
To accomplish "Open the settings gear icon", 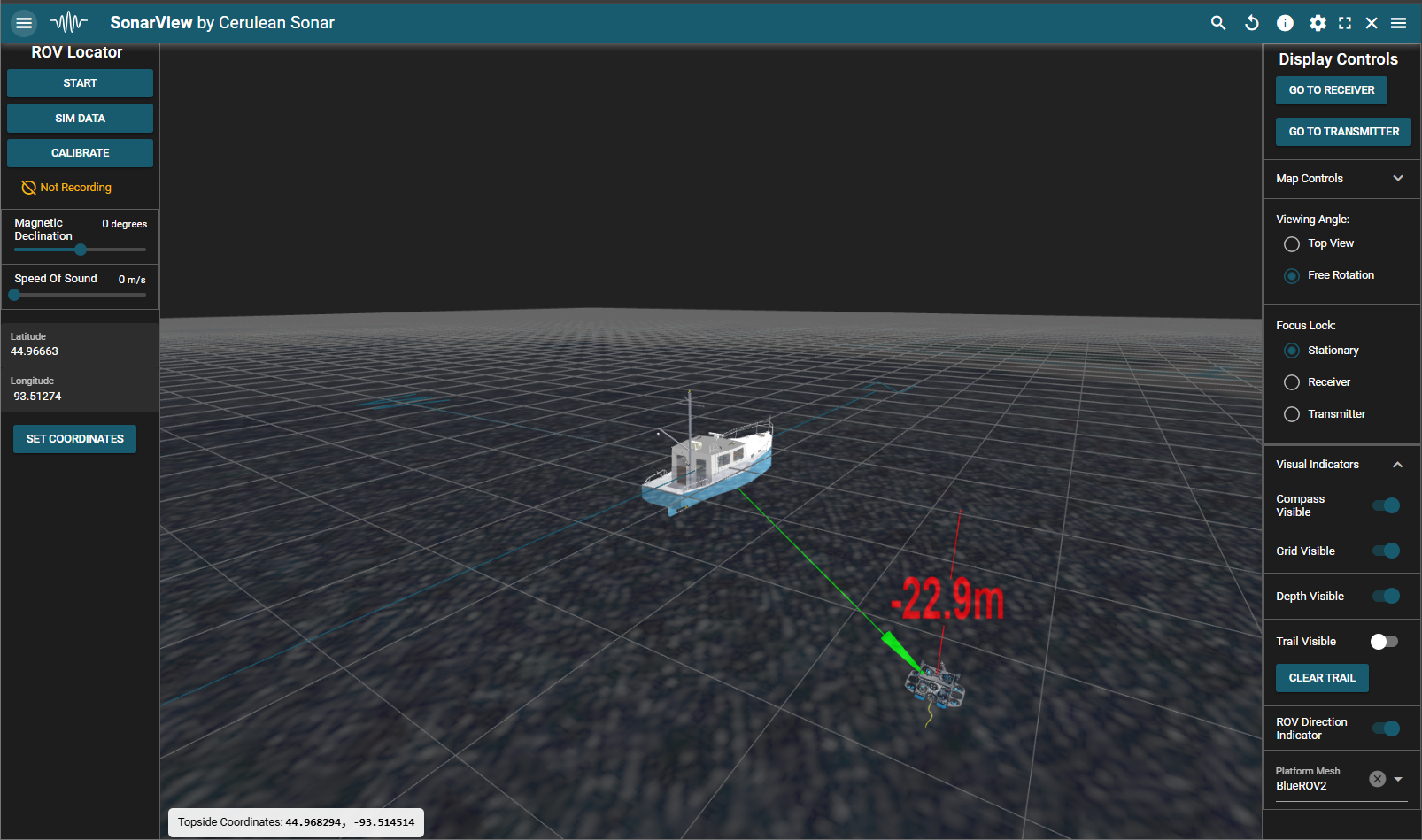I will [1318, 23].
